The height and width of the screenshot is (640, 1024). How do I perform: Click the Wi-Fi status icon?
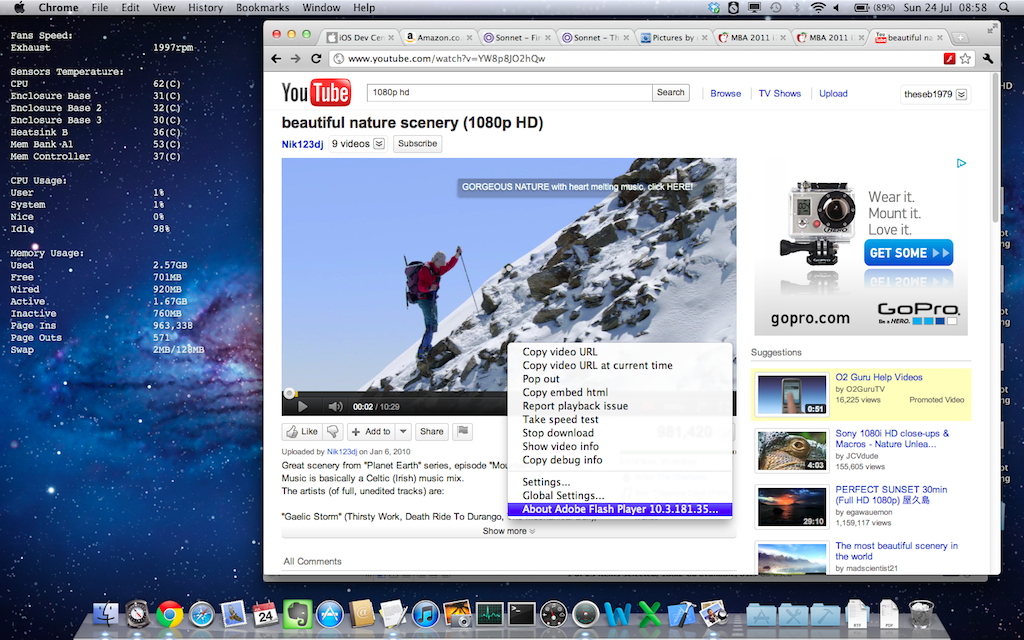click(818, 8)
